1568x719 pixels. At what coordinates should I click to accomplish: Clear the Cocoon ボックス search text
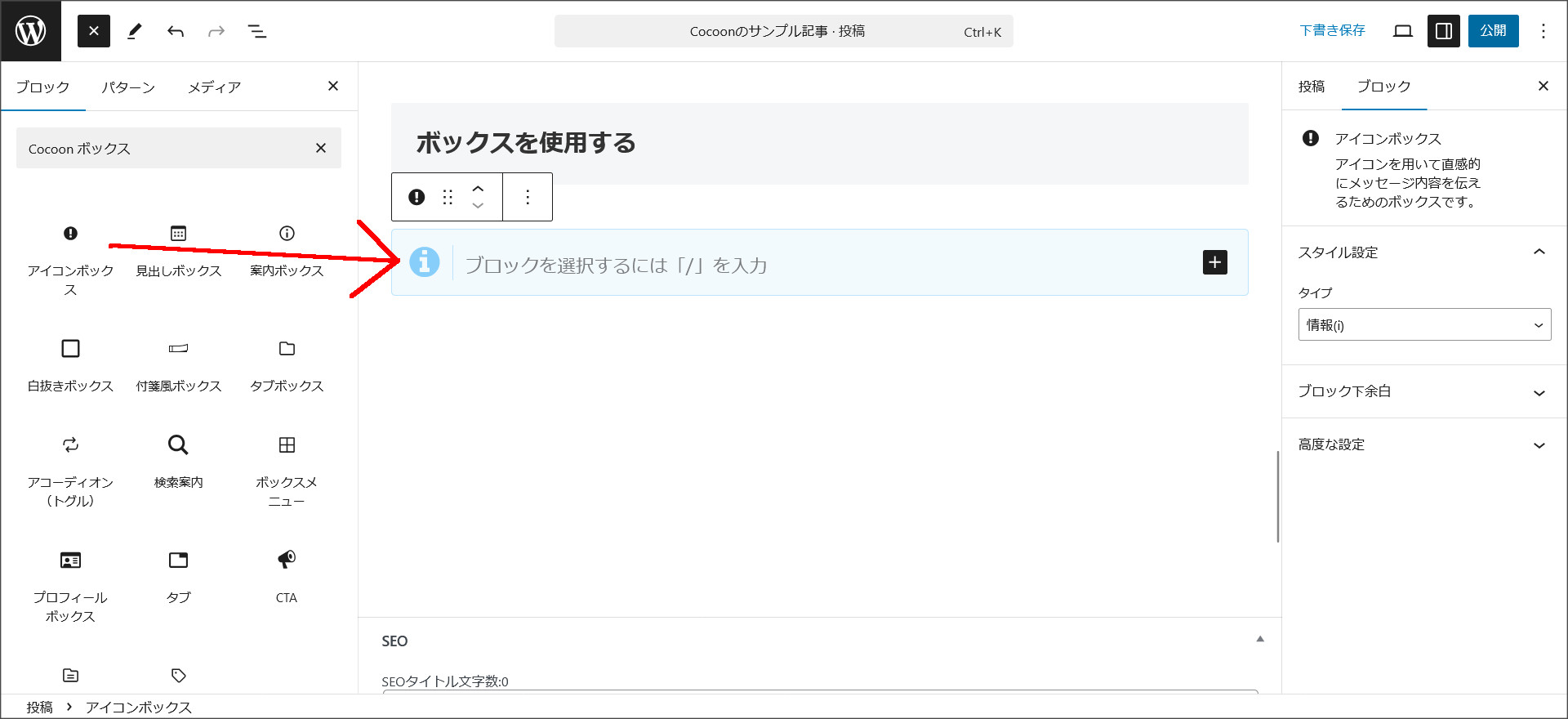click(321, 148)
